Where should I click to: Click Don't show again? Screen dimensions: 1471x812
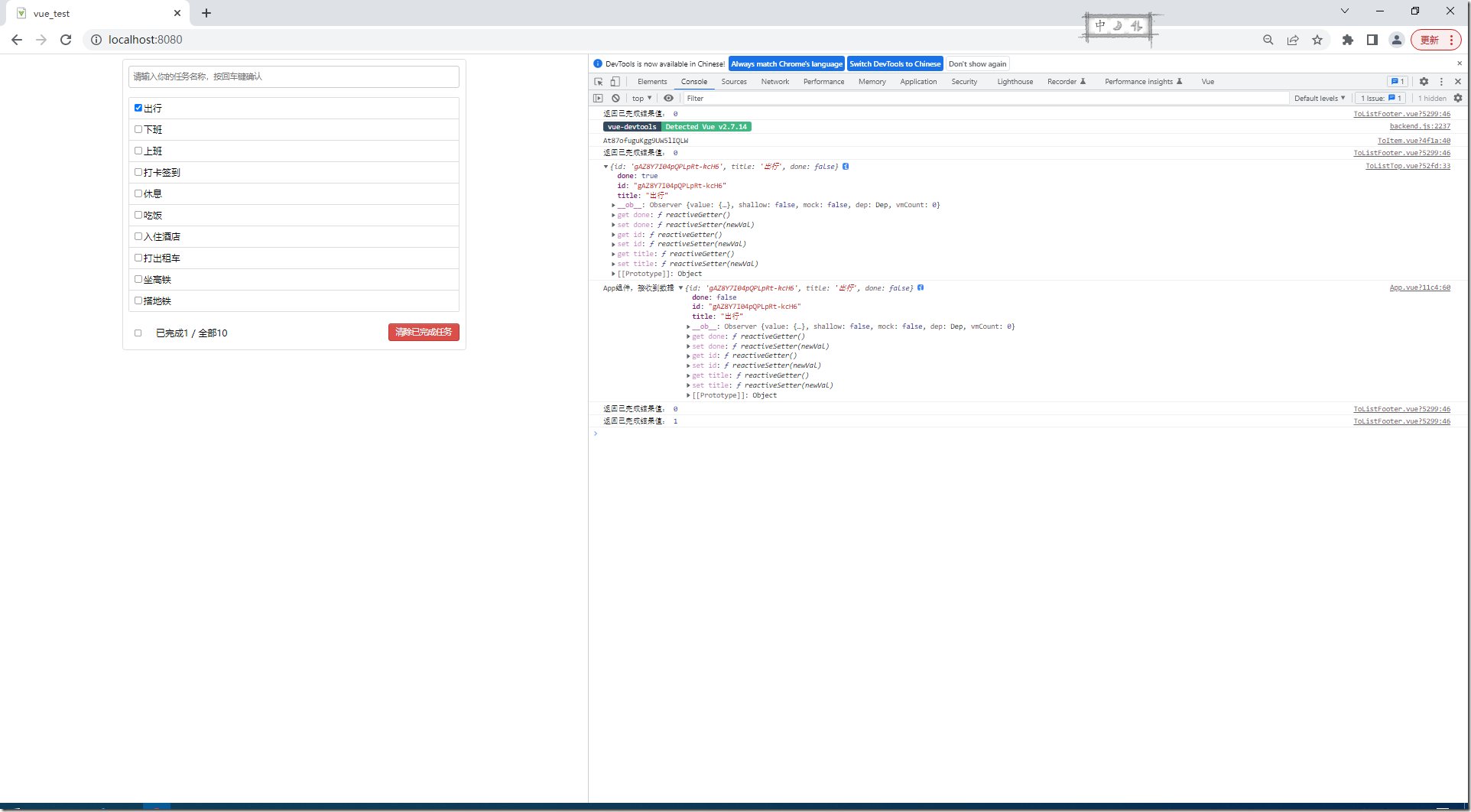pos(977,64)
